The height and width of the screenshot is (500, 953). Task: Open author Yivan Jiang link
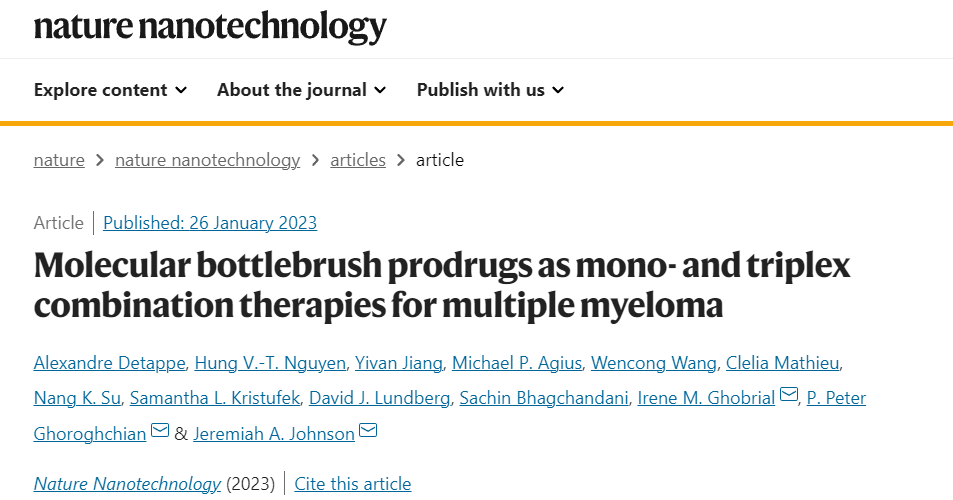tap(399, 363)
